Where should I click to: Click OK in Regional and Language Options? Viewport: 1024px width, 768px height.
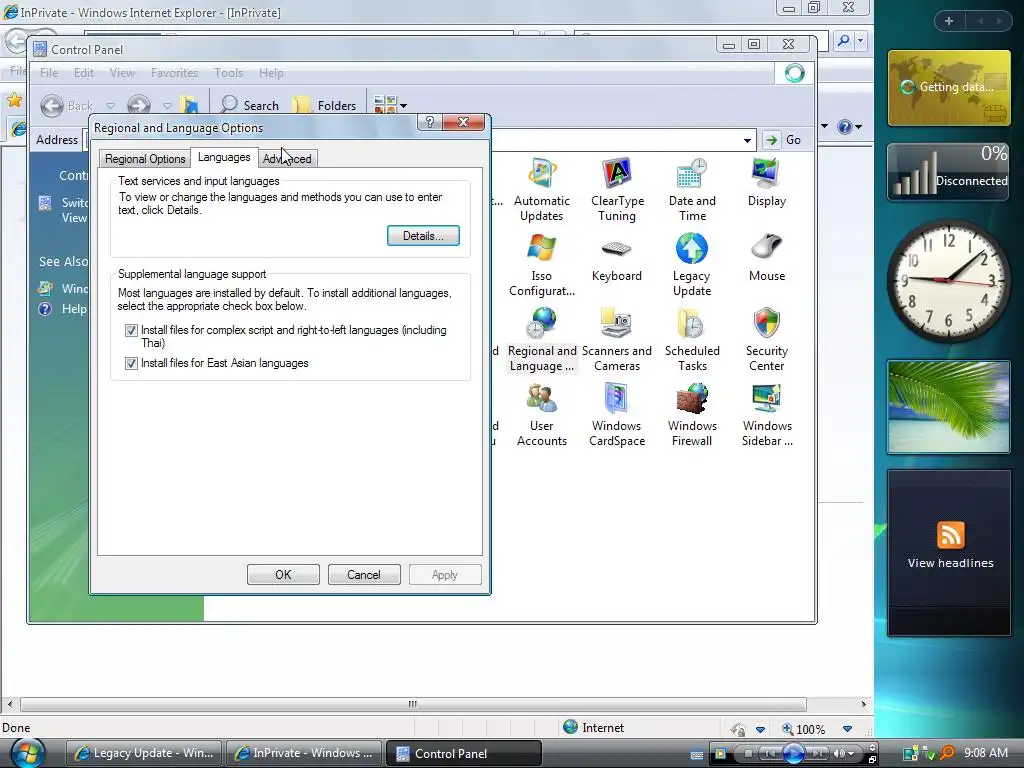(283, 575)
